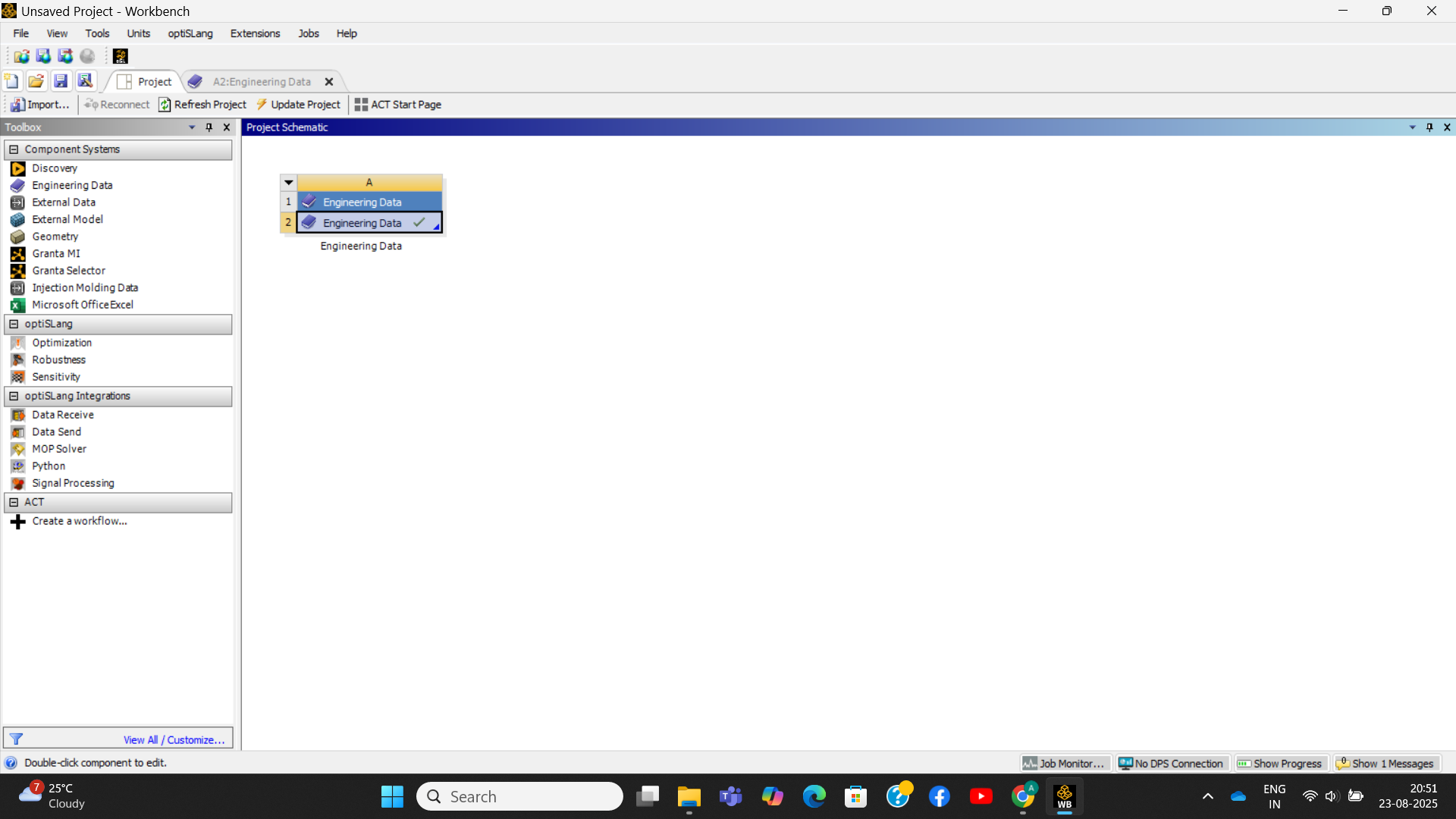Open the optiSLang menu
Viewport: 1456px width, 819px height.
click(x=190, y=33)
